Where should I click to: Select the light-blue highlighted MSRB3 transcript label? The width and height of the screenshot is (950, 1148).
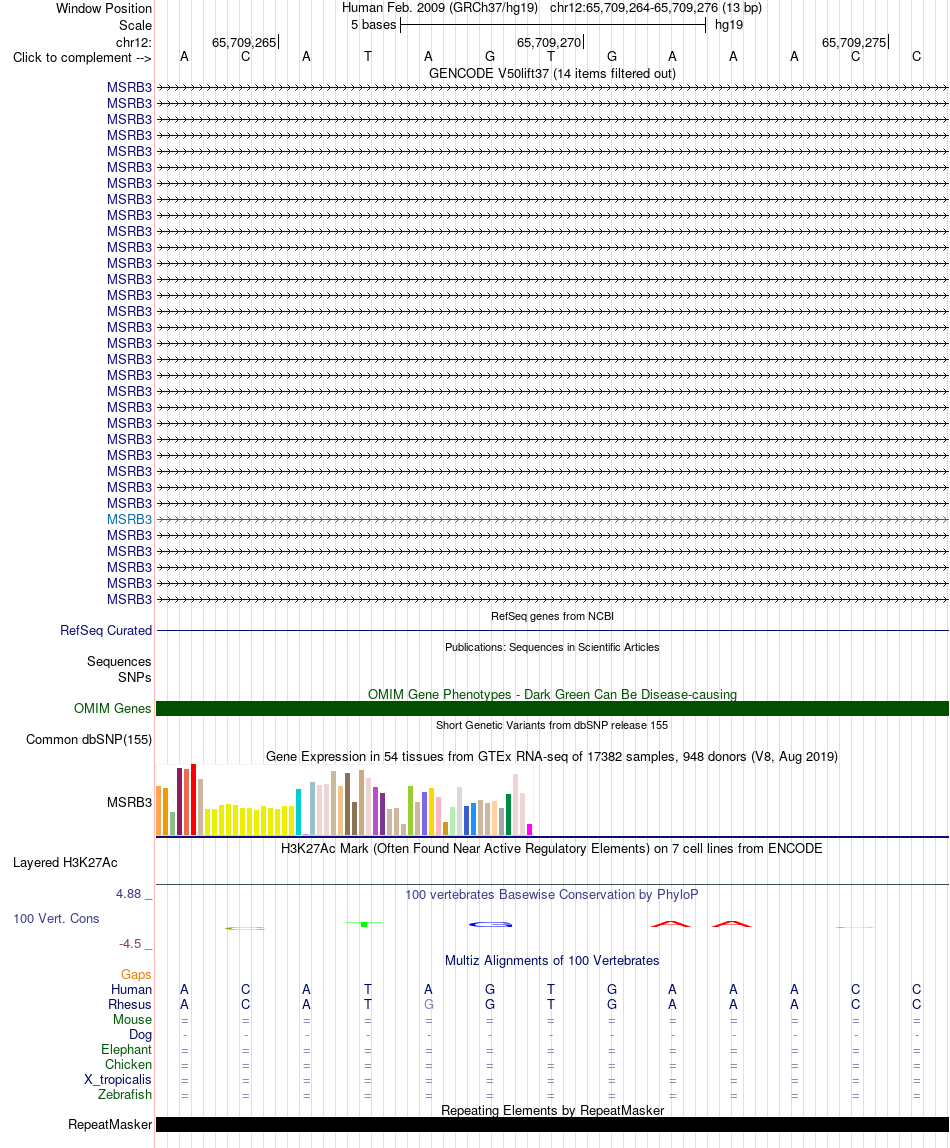coord(130,519)
